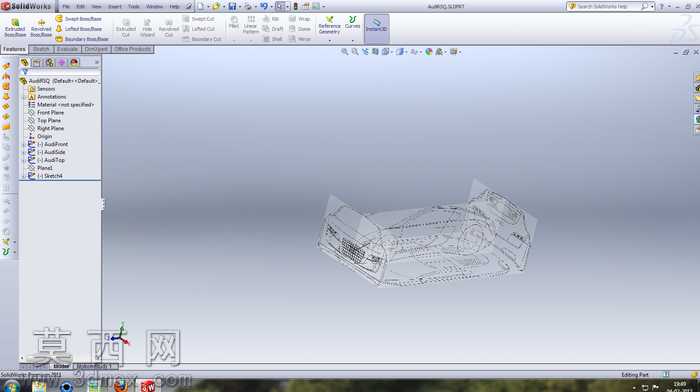The height and width of the screenshot is (392, 700).
Task: Select the Rib tool
Action: tap(271, 19)
